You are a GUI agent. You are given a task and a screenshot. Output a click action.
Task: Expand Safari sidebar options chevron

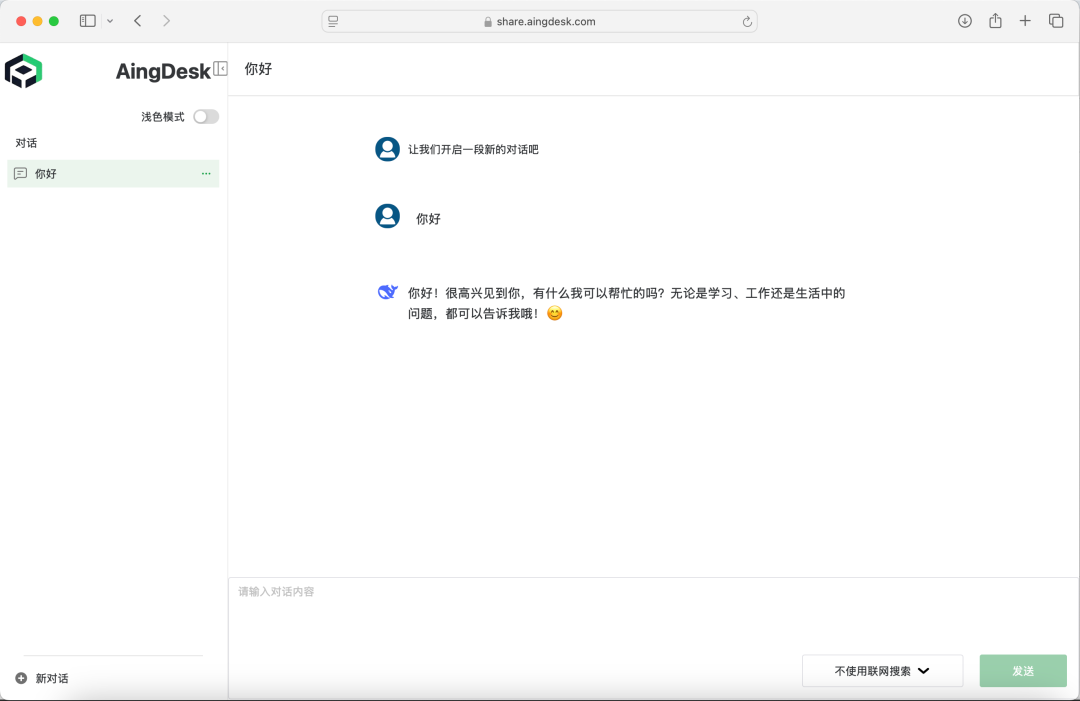[110, 21]
